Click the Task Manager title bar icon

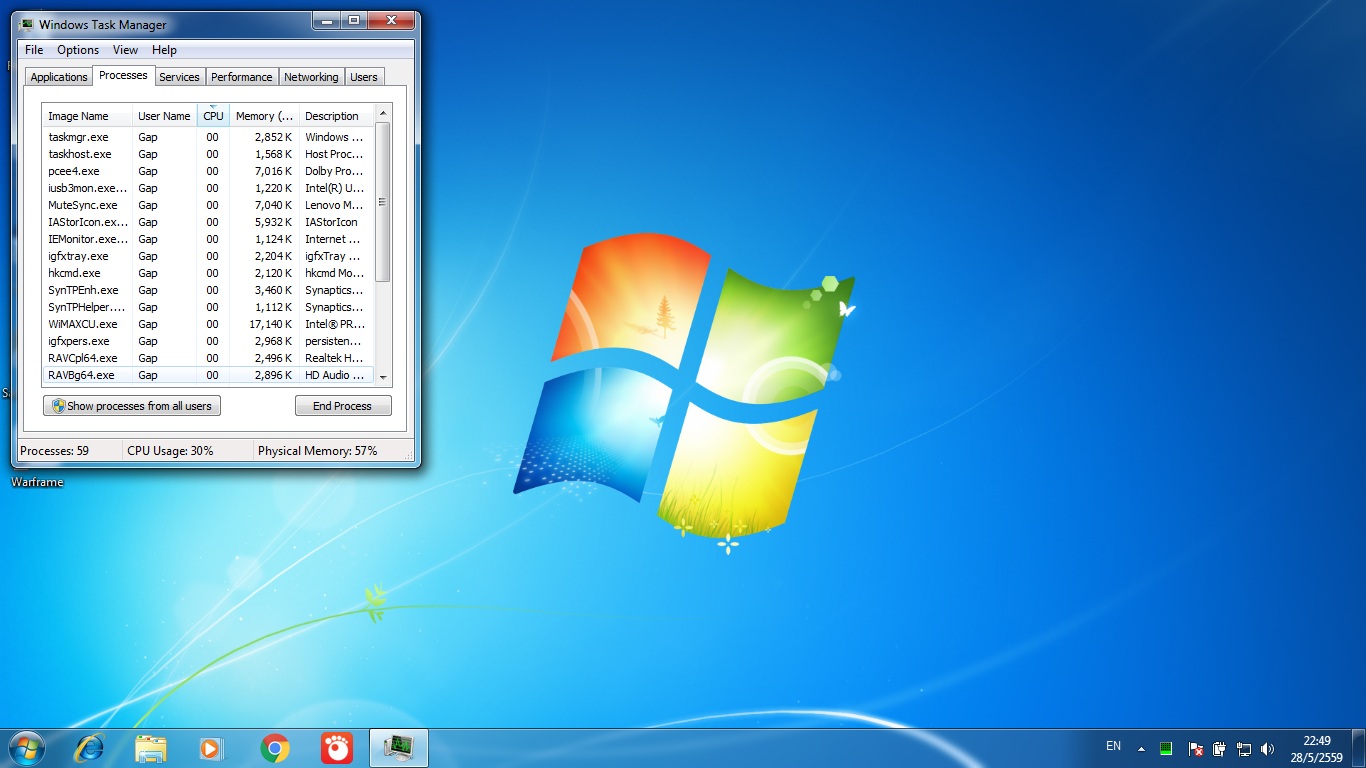pos(27,24)
